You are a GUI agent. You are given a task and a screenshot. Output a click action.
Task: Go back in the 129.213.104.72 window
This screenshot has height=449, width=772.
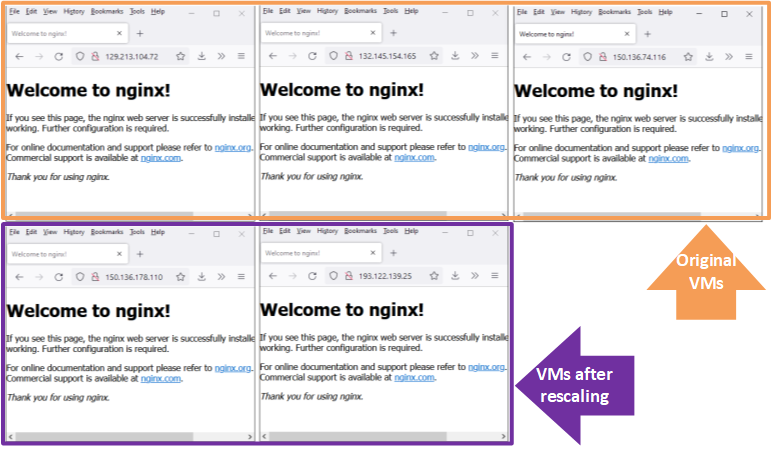tap(19, 57)
